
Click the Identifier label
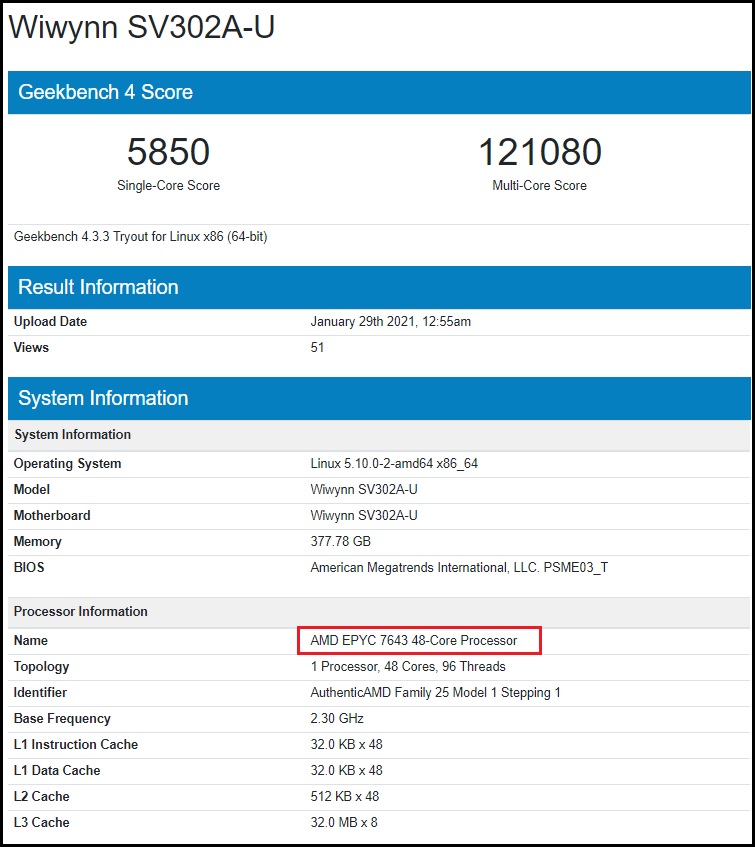[41, 693]
